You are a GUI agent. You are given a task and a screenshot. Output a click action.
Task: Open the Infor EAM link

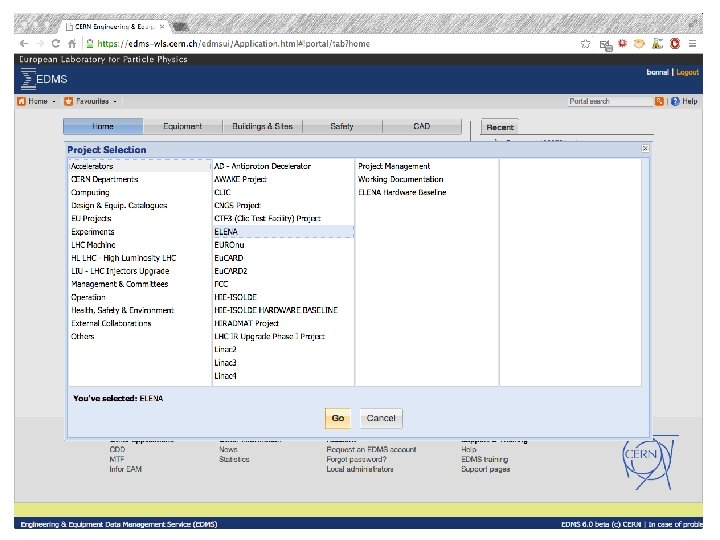(125, 469)
